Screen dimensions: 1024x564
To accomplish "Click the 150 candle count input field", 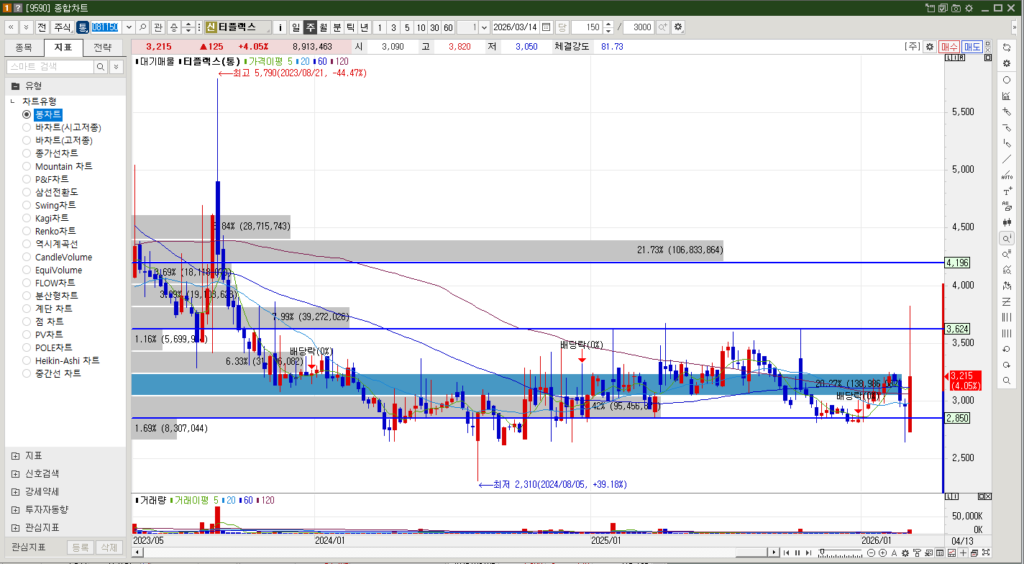I will click(591, 27).
